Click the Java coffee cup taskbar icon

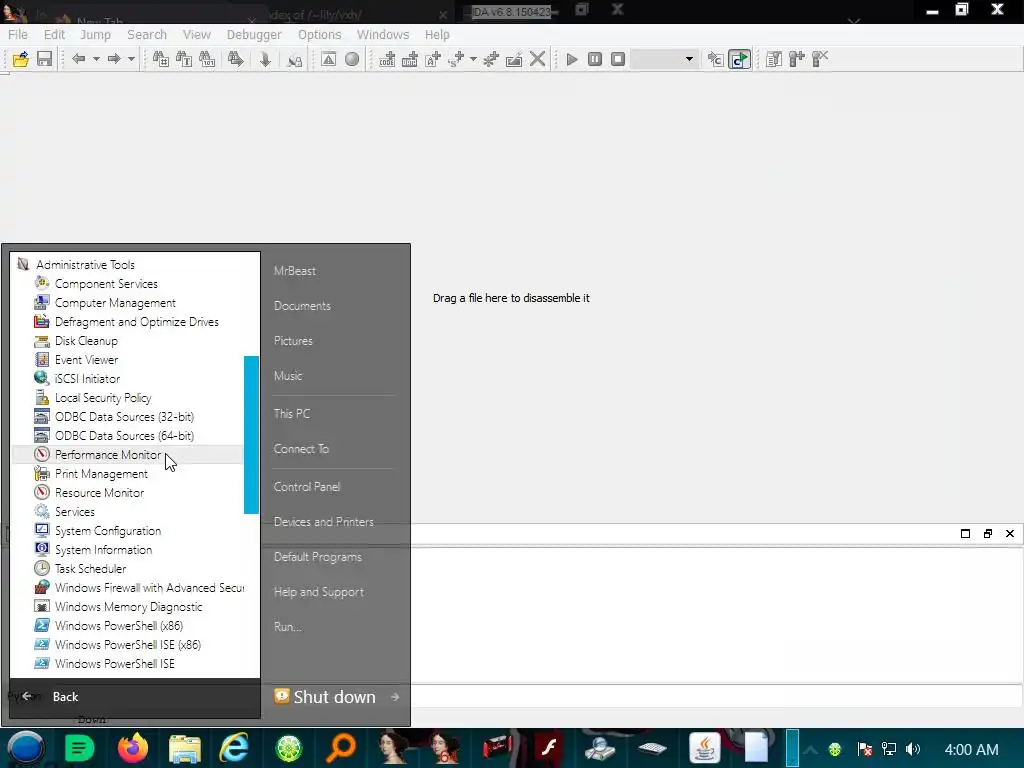pyautogui.click(x=705, y=748)
